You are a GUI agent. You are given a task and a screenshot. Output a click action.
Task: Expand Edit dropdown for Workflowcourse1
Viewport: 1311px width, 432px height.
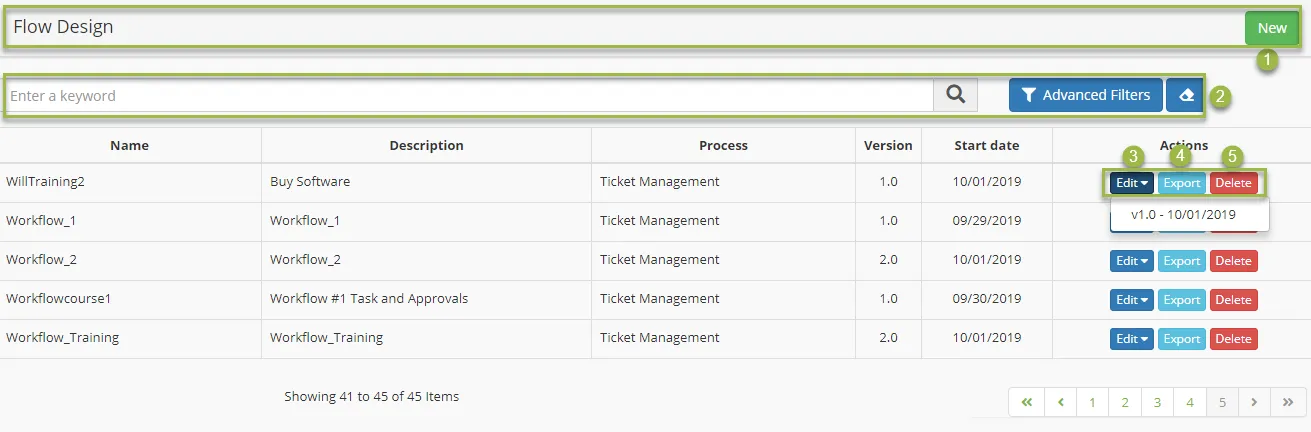pos(1132,300)
